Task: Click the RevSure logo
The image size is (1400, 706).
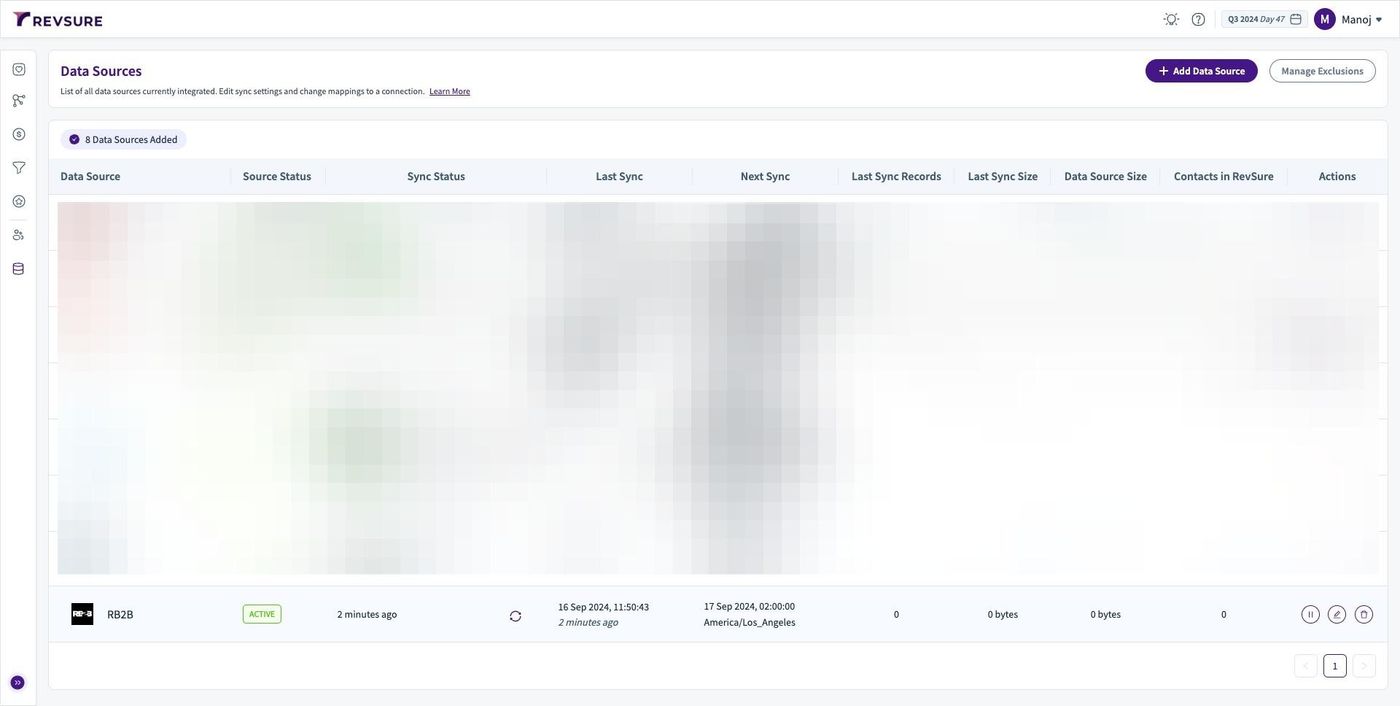Action: click(58, 19)
